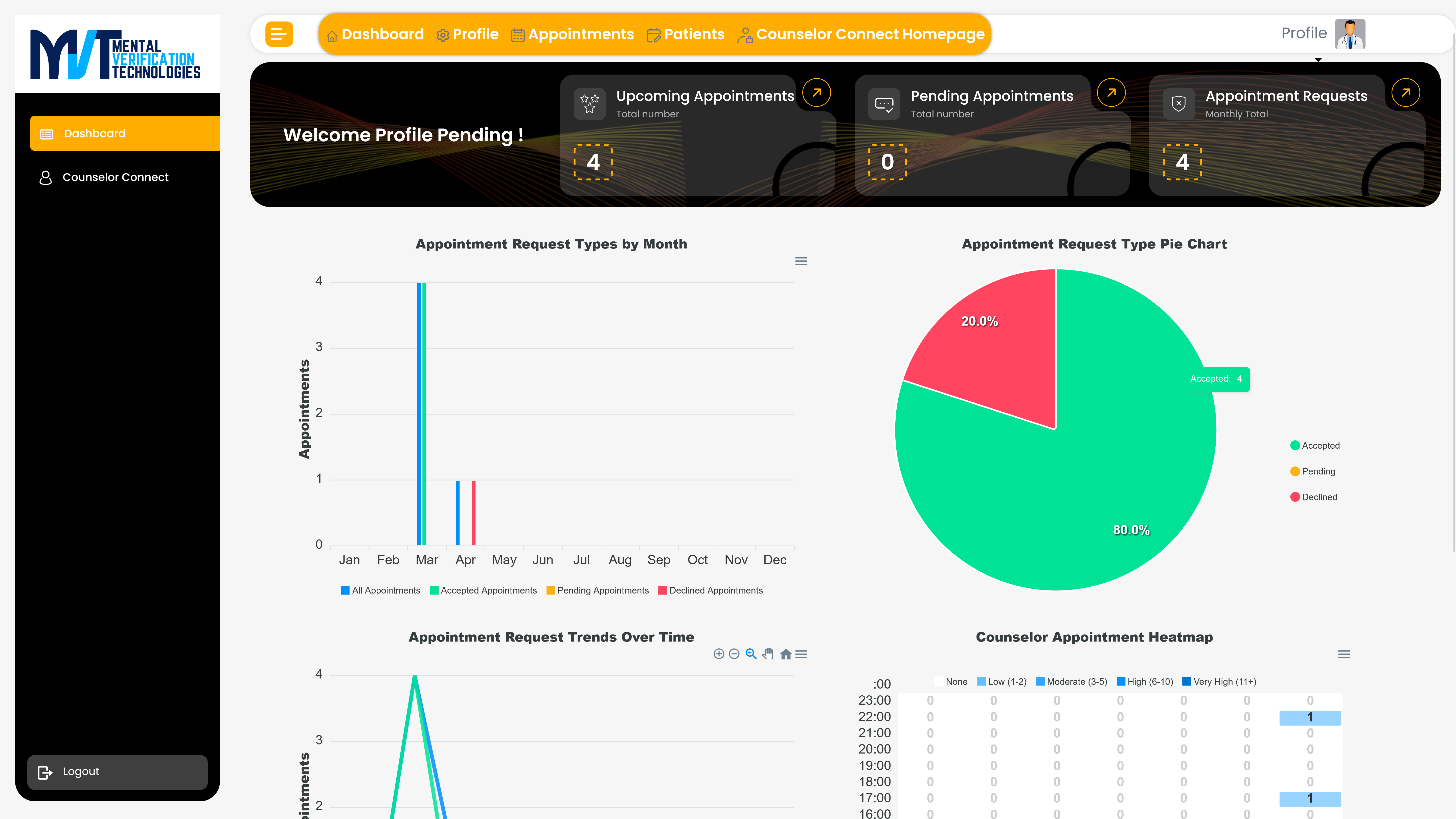Click calendar icon beside Appointments nav
This screenshot has height=819, width=1456.
point(518,36)
